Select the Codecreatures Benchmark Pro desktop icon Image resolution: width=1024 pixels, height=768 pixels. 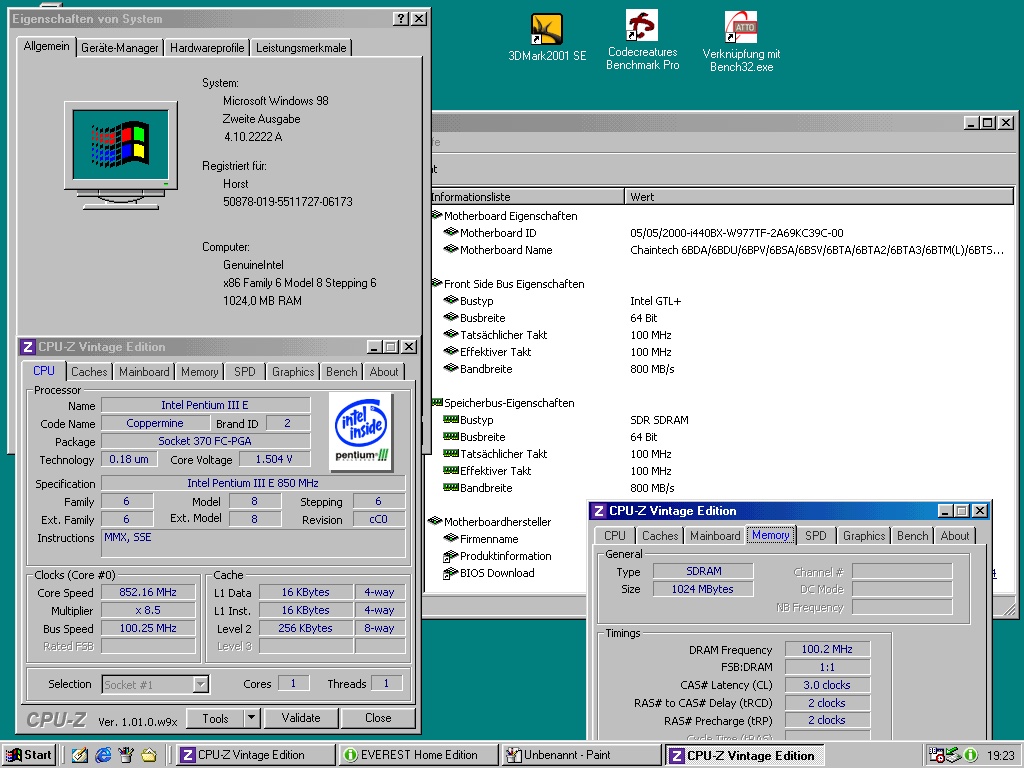point(642,27)
